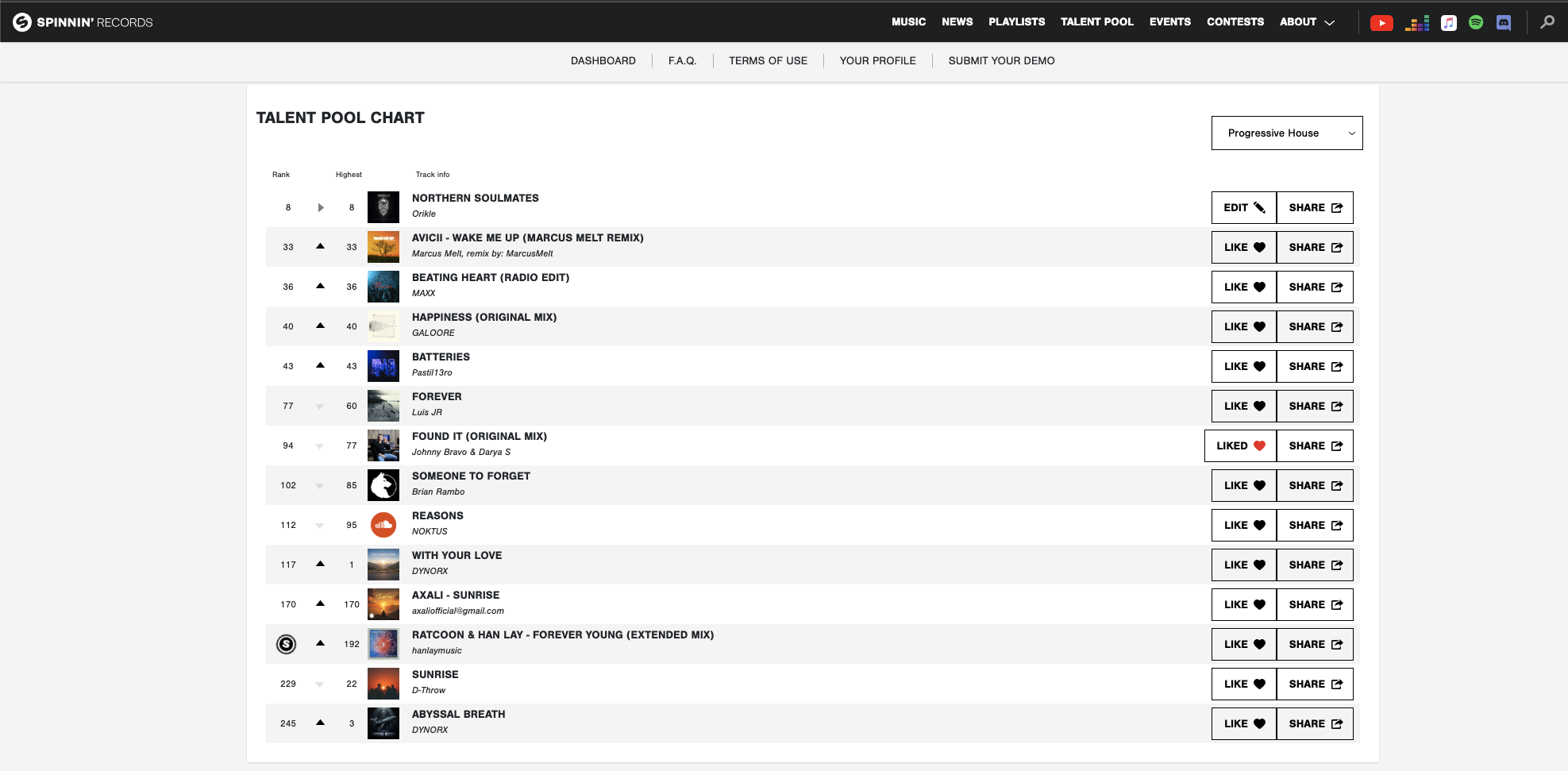Click title SUNRISE by D-Throw
The height and width of the screenshot is (771, 1568).
(x=435, y=675)
